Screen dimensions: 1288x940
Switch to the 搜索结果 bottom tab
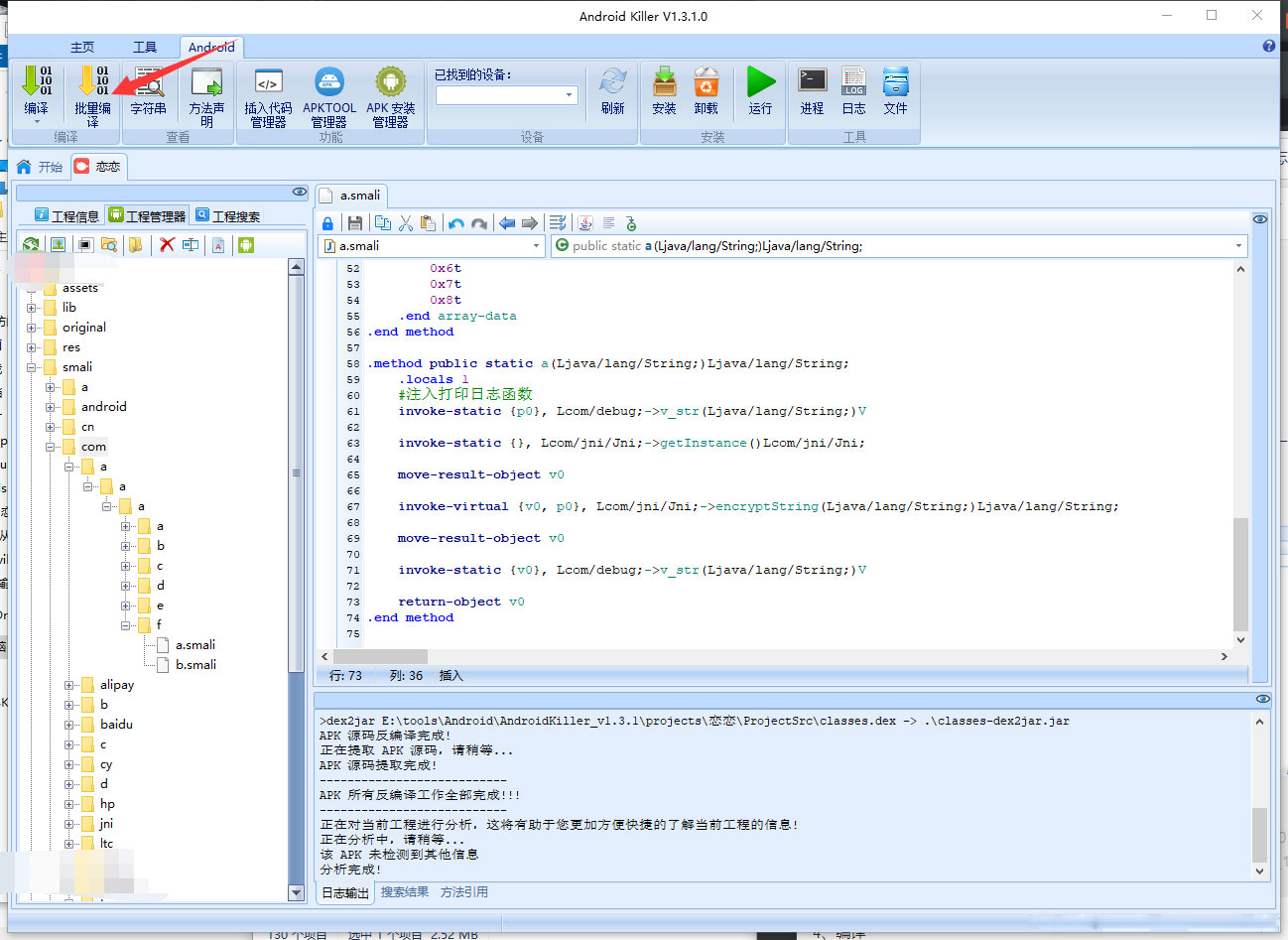click(405, 892)
